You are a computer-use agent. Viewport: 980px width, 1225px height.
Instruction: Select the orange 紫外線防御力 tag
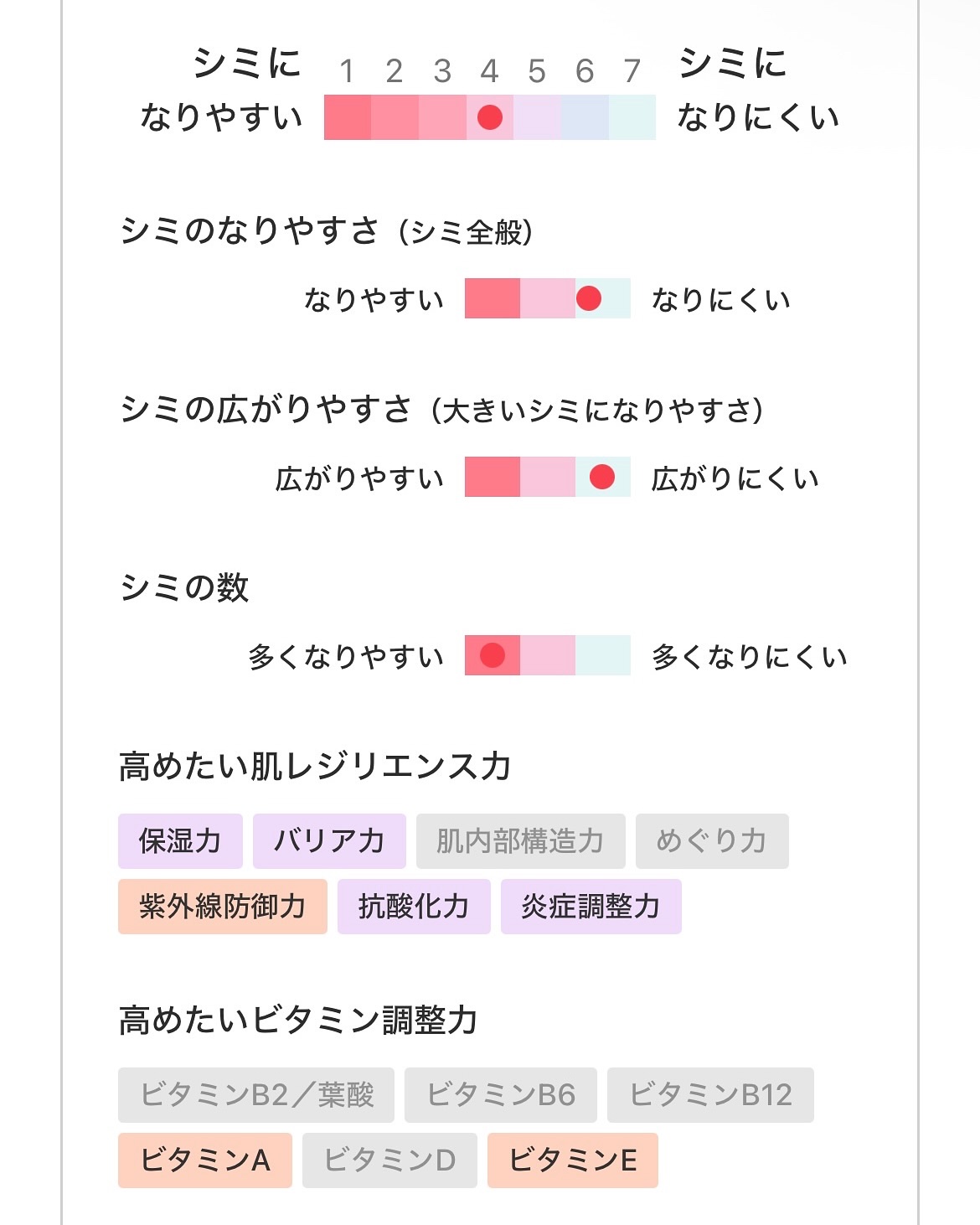tap(222, 906)
